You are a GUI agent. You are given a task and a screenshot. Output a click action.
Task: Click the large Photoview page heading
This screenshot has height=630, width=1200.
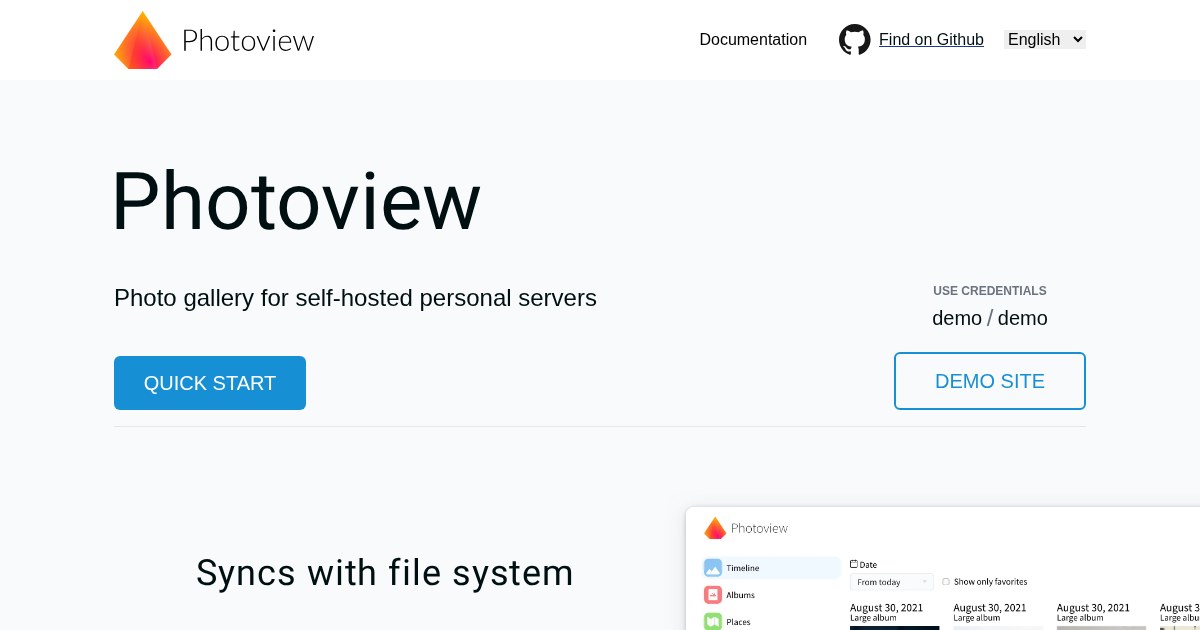point(296,201)
